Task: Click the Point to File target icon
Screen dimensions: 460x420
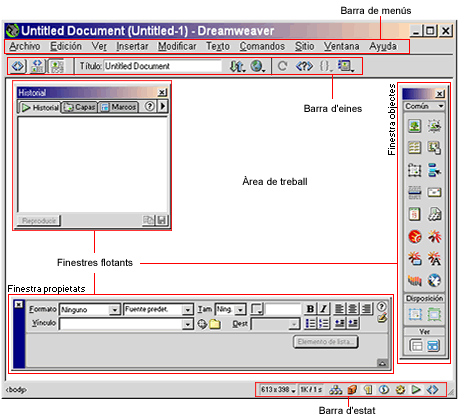Action: (202, 324)
